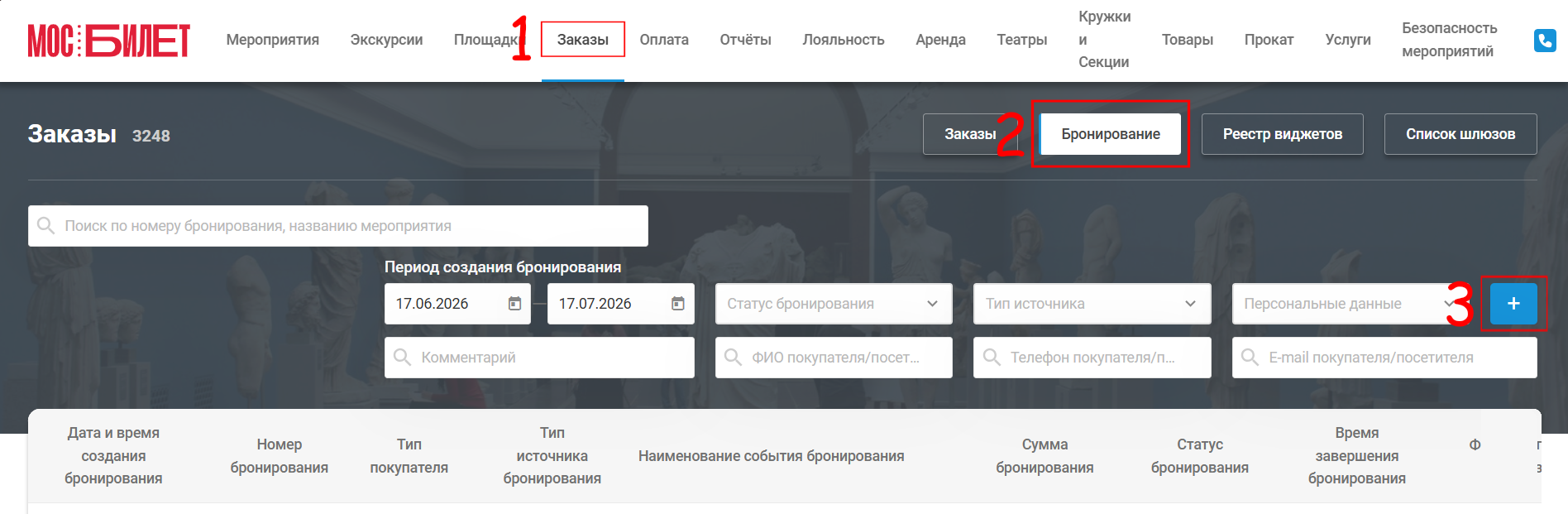Expand the Статус бронирования dropdown
Viewport: 1568px width, 514px height.
(x=834, y=304)
